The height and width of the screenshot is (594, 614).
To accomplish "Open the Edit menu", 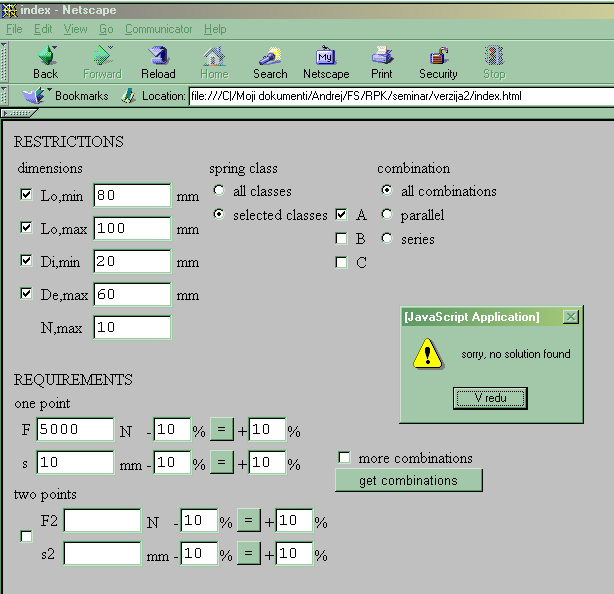I will [43, 29].
